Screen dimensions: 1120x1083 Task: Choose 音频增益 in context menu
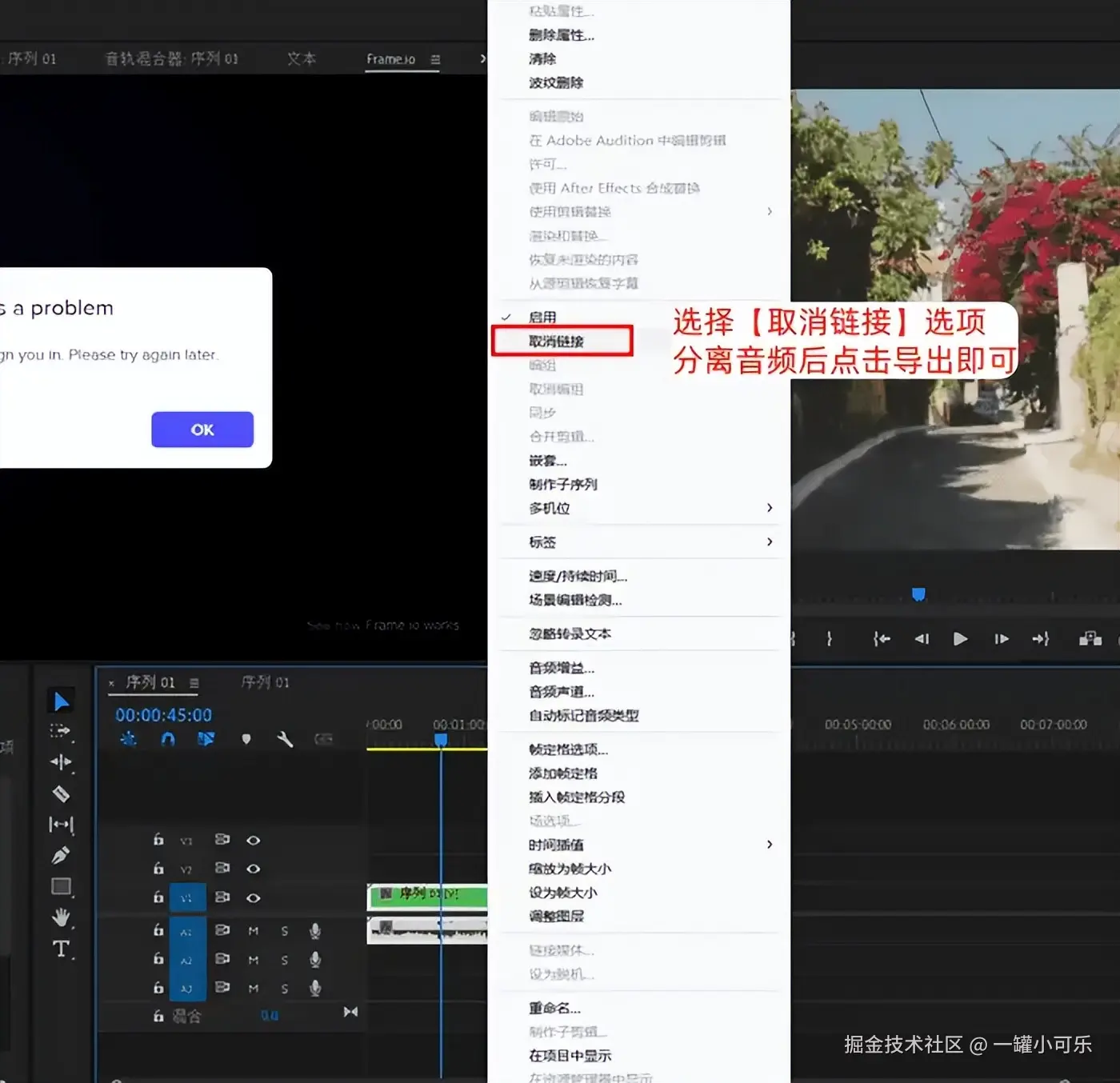point(562,668)
